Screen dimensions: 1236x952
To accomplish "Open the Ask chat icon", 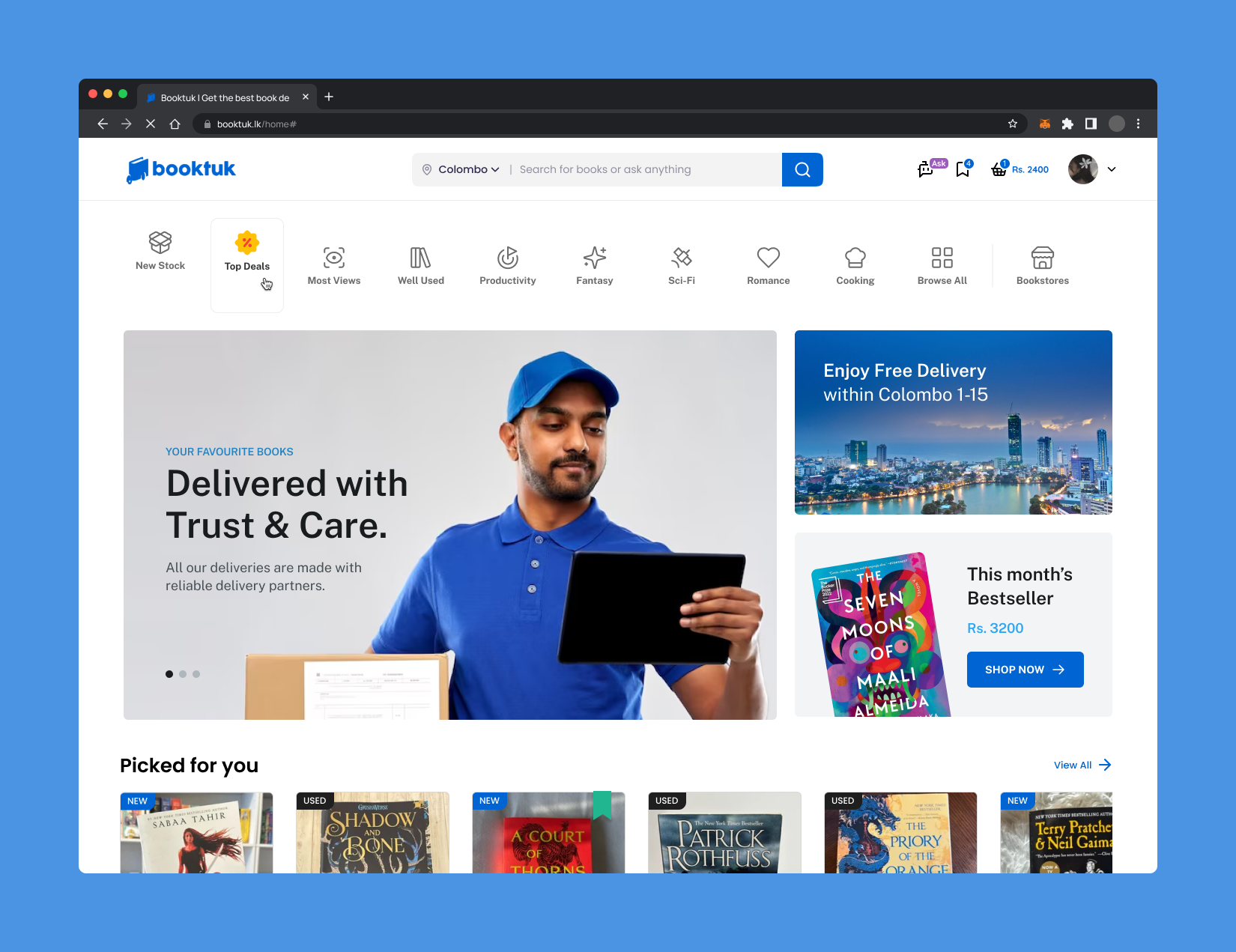I will tap(927, 169).
